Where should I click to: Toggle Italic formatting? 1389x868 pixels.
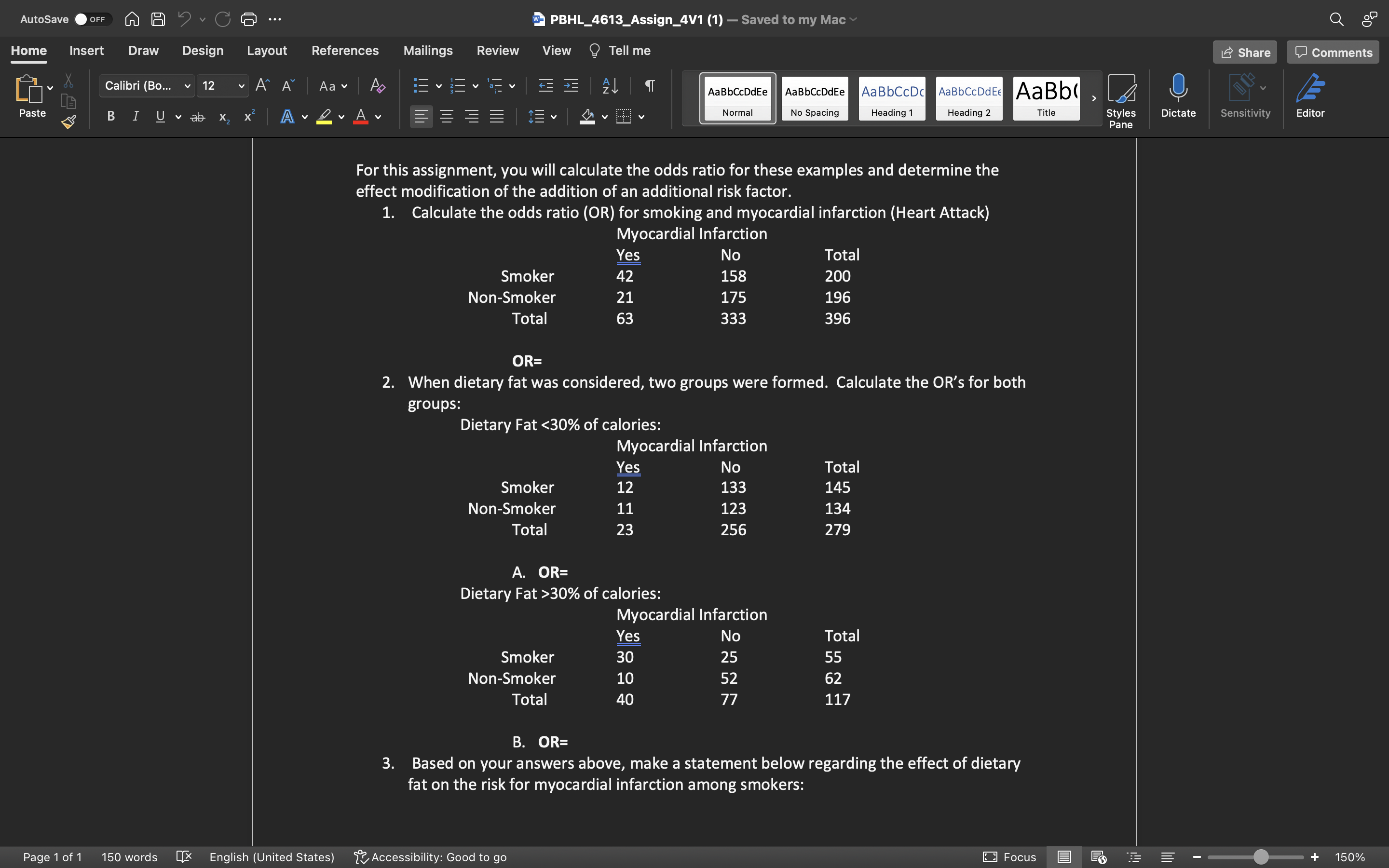point(136,117)
